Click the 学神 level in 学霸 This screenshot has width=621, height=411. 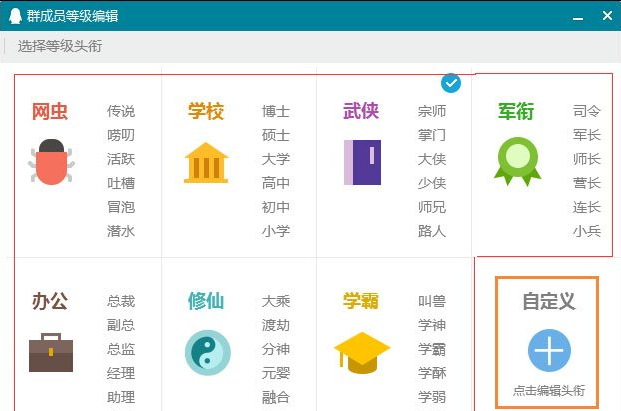point(432,325)
